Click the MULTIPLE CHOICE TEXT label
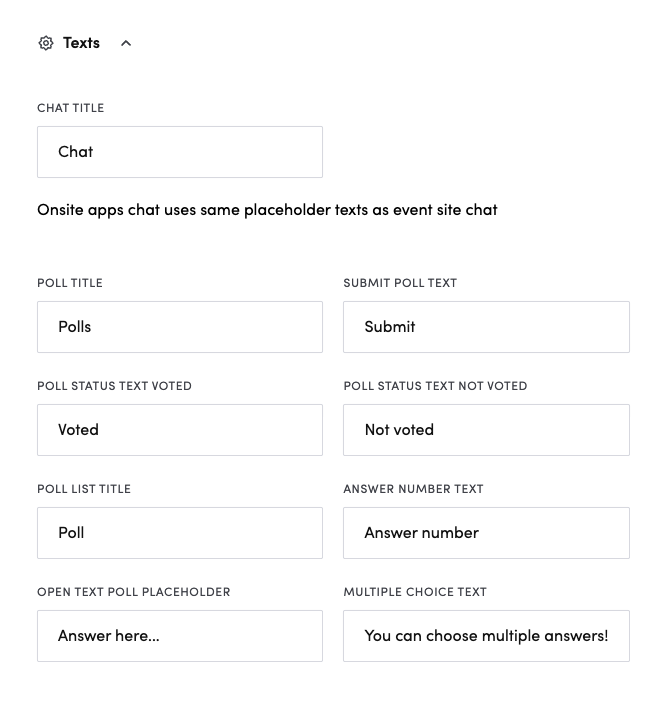This screenshot has width=661, height=703. pyautogui.click(x=415, y=592)
